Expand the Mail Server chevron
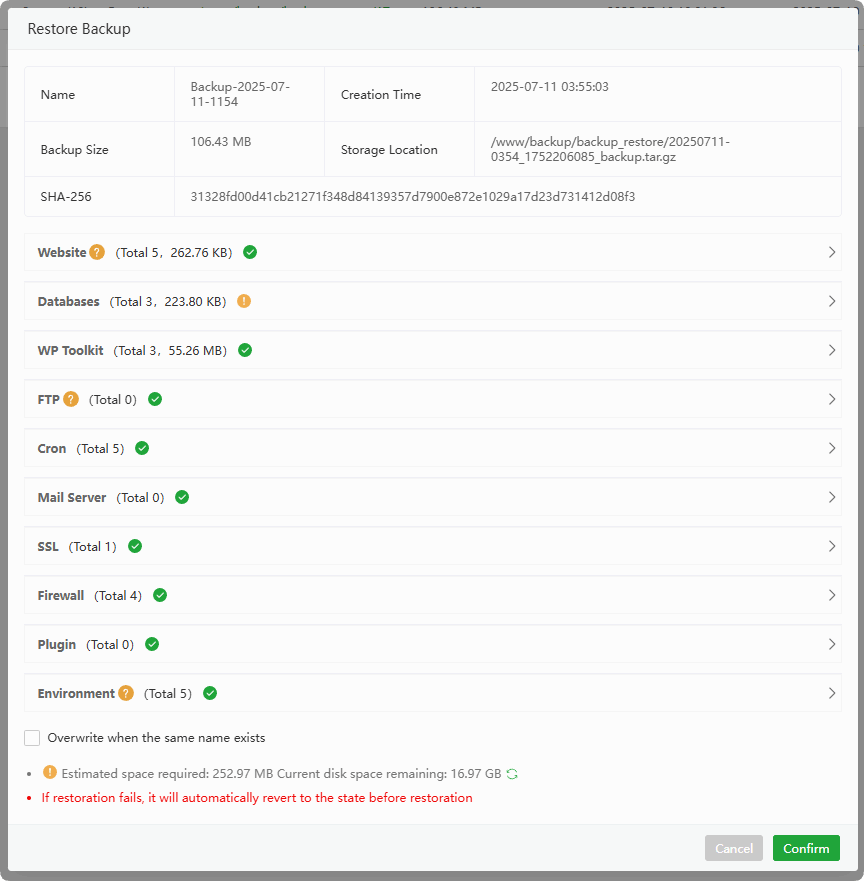864x881 pixels. pos(832,497)
